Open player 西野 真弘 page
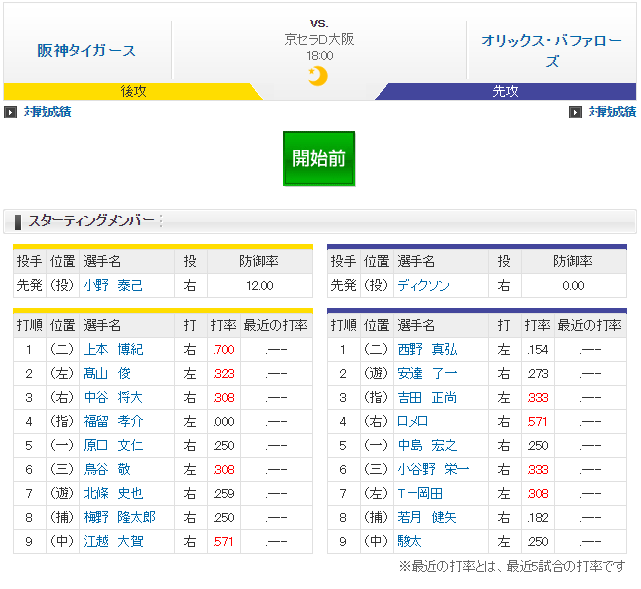The width and height of the screenshot is (641, 589). 427,349
